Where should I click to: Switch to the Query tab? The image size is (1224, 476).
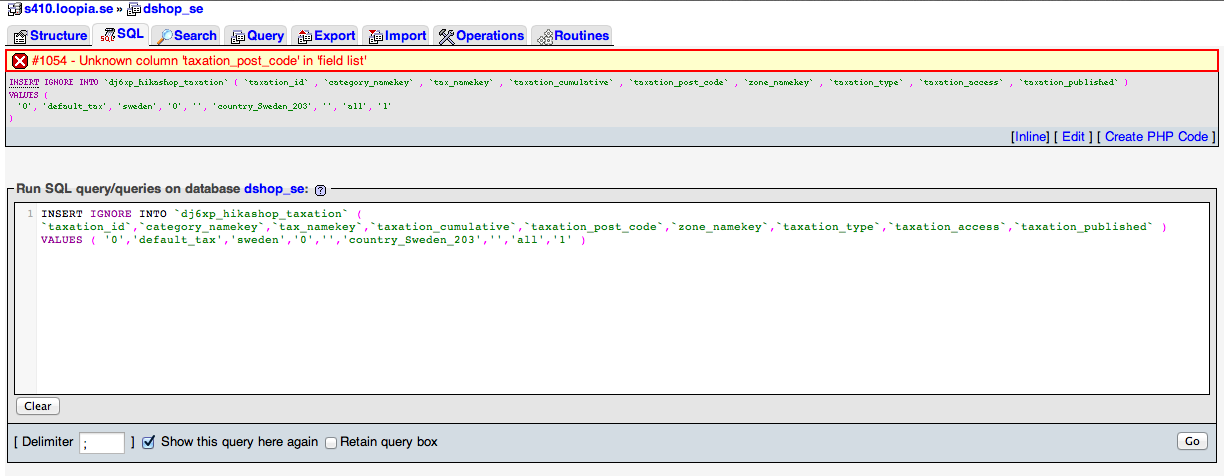[x=256, y=36]
